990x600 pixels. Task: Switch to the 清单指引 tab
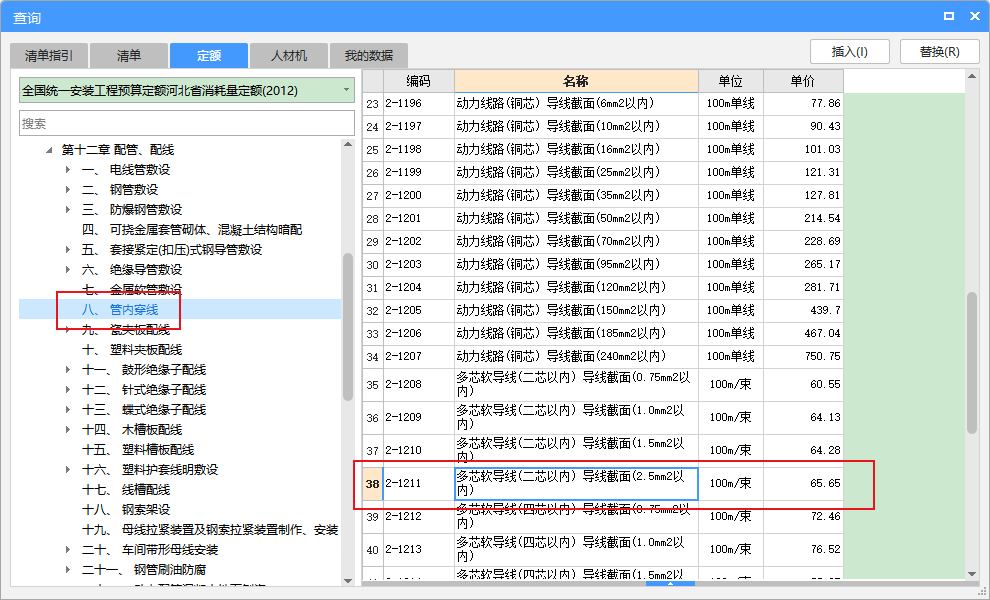[49, 56]
